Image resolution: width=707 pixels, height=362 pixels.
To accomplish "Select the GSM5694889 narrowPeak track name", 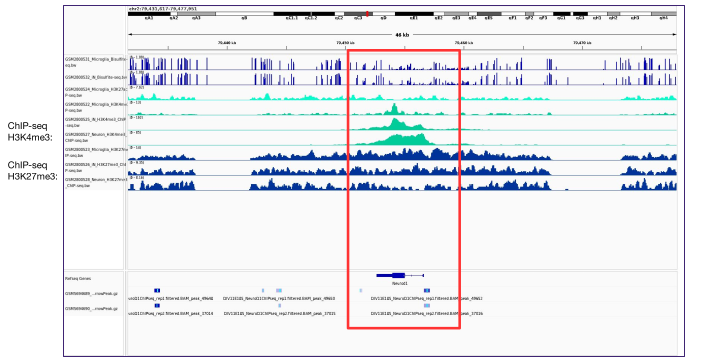I will point(92,293).
